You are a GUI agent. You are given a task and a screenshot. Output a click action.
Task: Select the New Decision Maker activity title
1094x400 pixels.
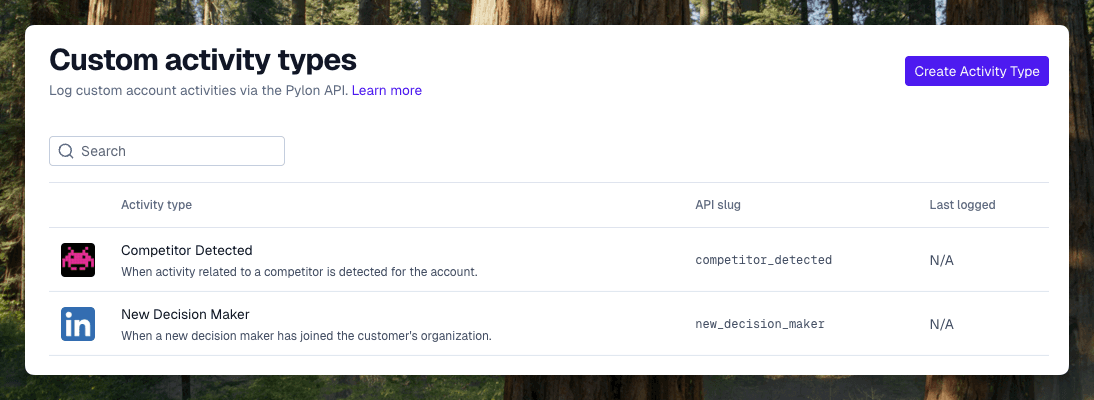tap(186, 314)
